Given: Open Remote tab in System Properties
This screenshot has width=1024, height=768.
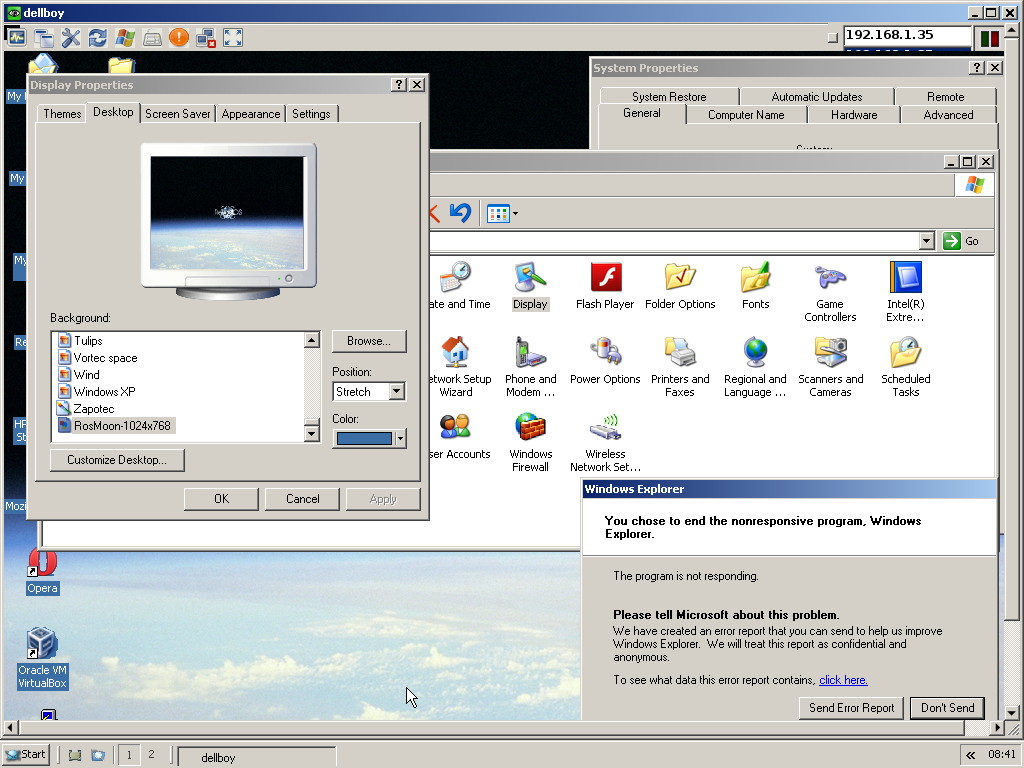Looking at the screenshot, I should 945,97.
